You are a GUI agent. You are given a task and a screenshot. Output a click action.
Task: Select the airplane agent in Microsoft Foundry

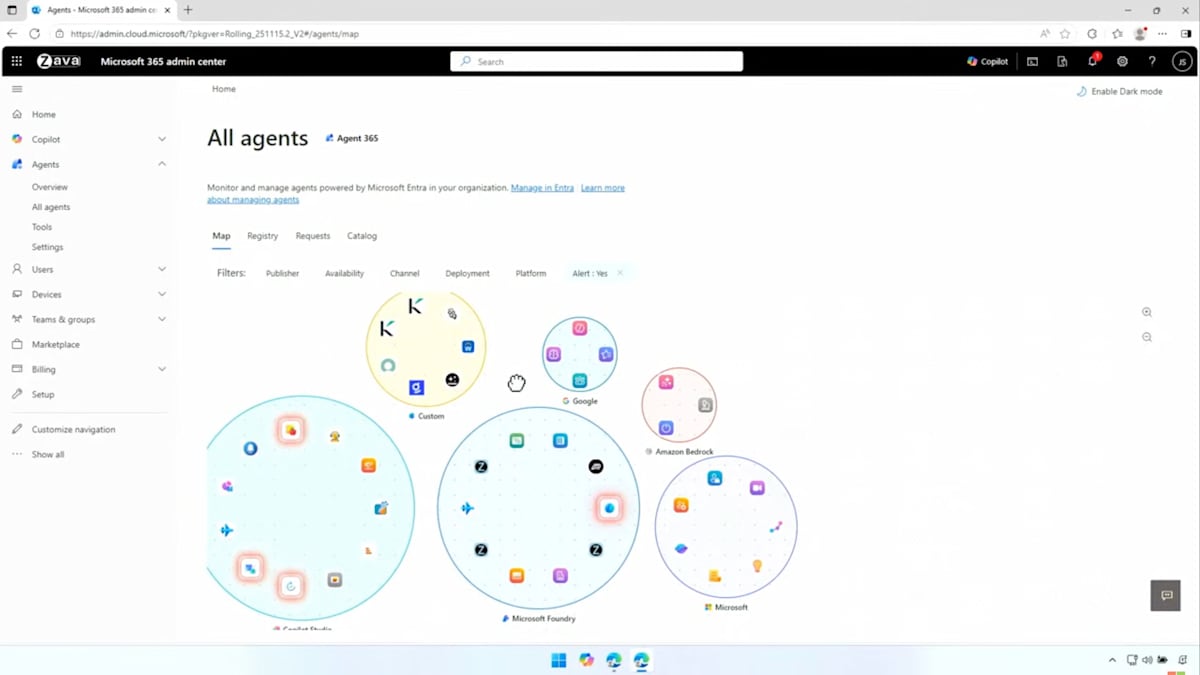pyautogui.click(x=467, y=508)
